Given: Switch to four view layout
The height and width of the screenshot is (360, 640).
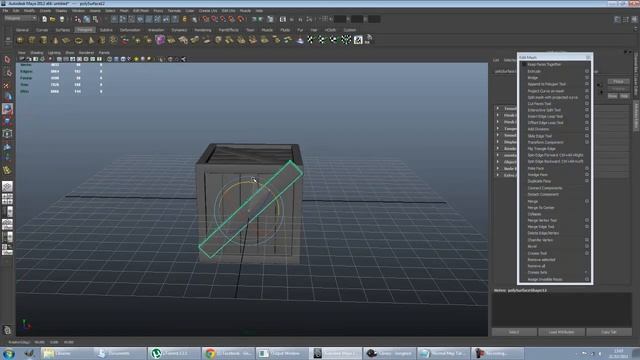Looking at the screenshot, I should [7, 199].
